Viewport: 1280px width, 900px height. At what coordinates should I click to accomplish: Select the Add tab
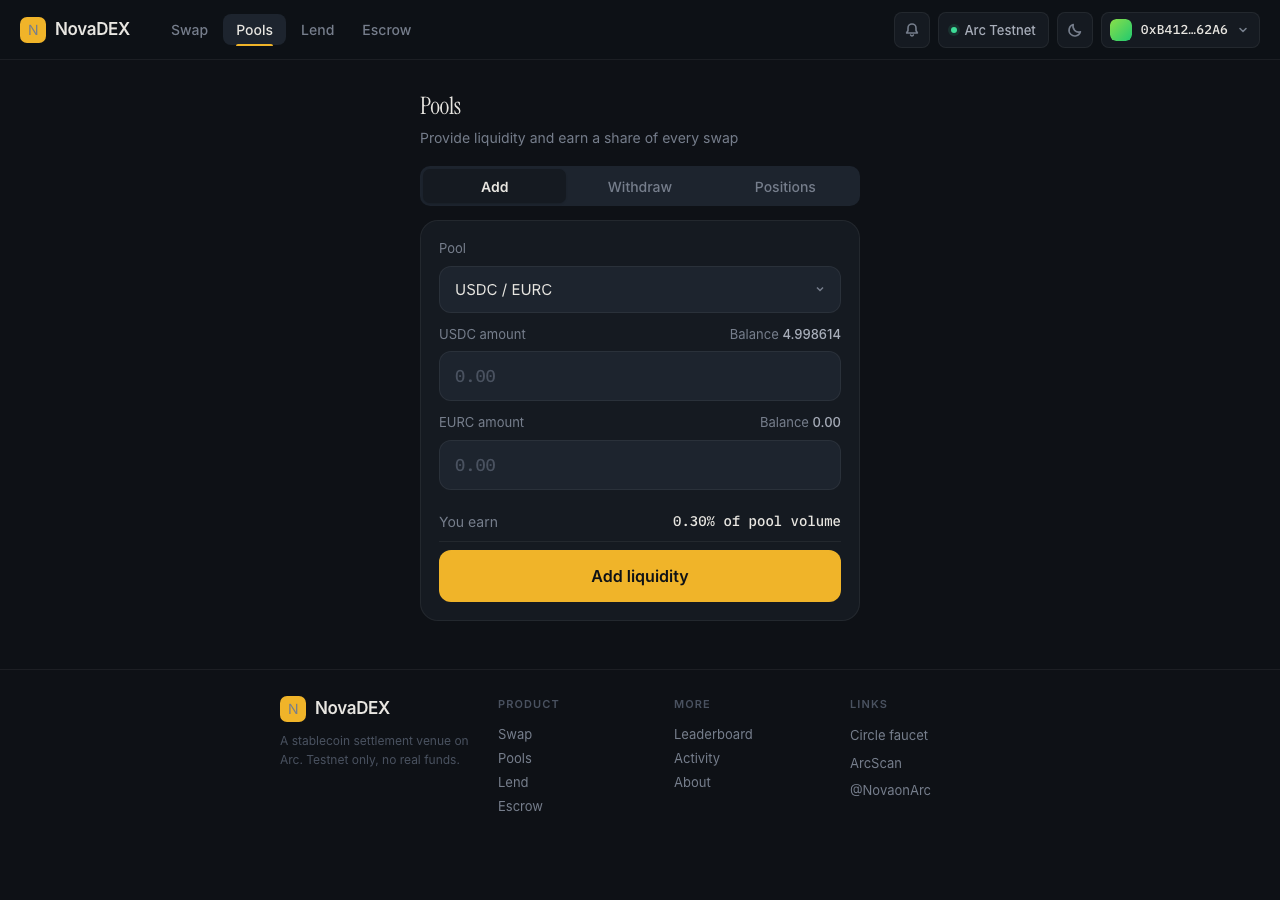point(494,187)
